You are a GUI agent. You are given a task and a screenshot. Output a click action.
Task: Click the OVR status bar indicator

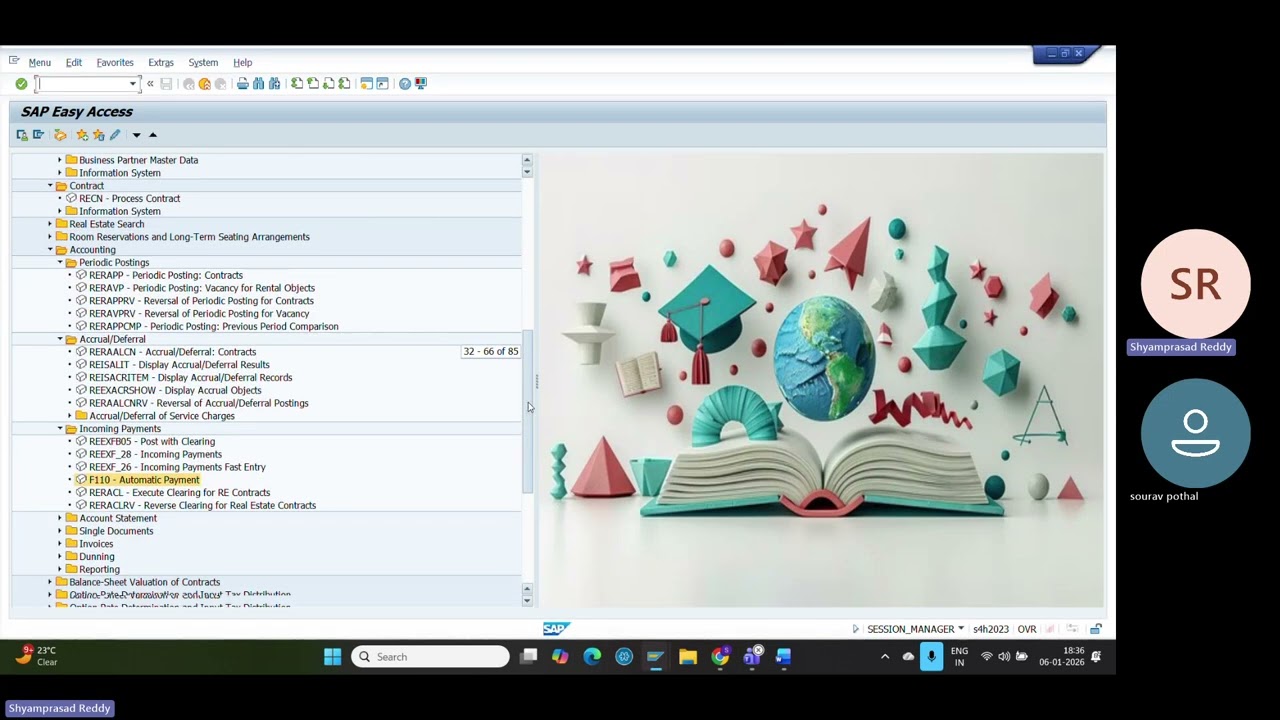click(x=1027, y=629)
